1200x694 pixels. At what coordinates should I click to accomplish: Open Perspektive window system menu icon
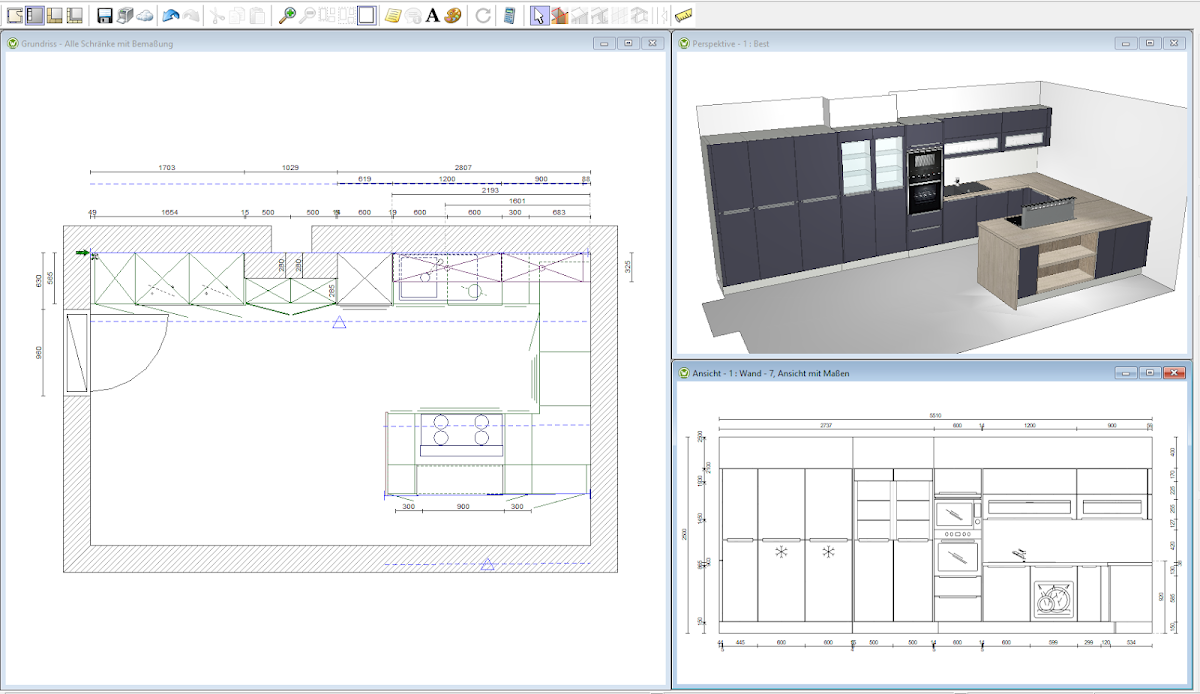pos(683,44)
